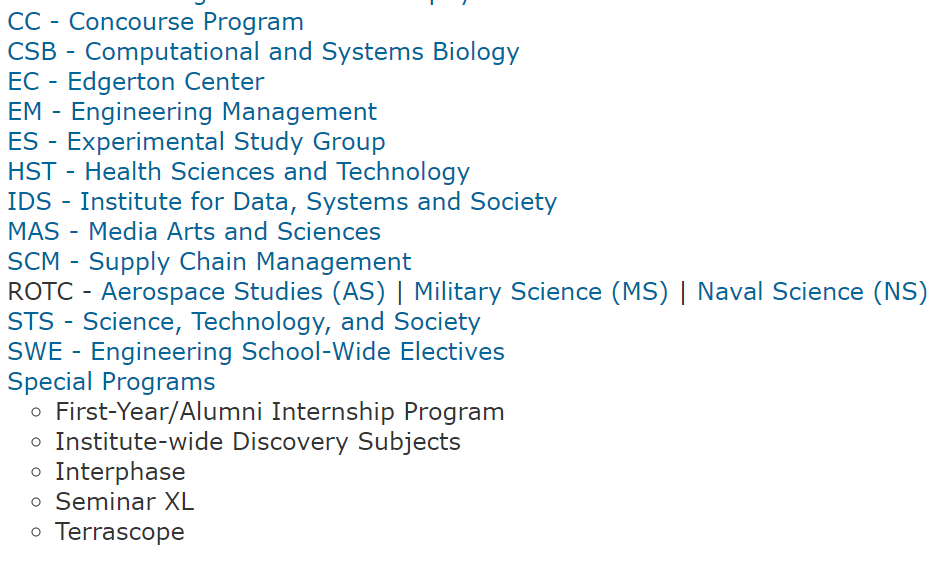Open IDS - Institute for Data, Systems and Society
This screenshot has width=950, height=567.
point(282,202)
